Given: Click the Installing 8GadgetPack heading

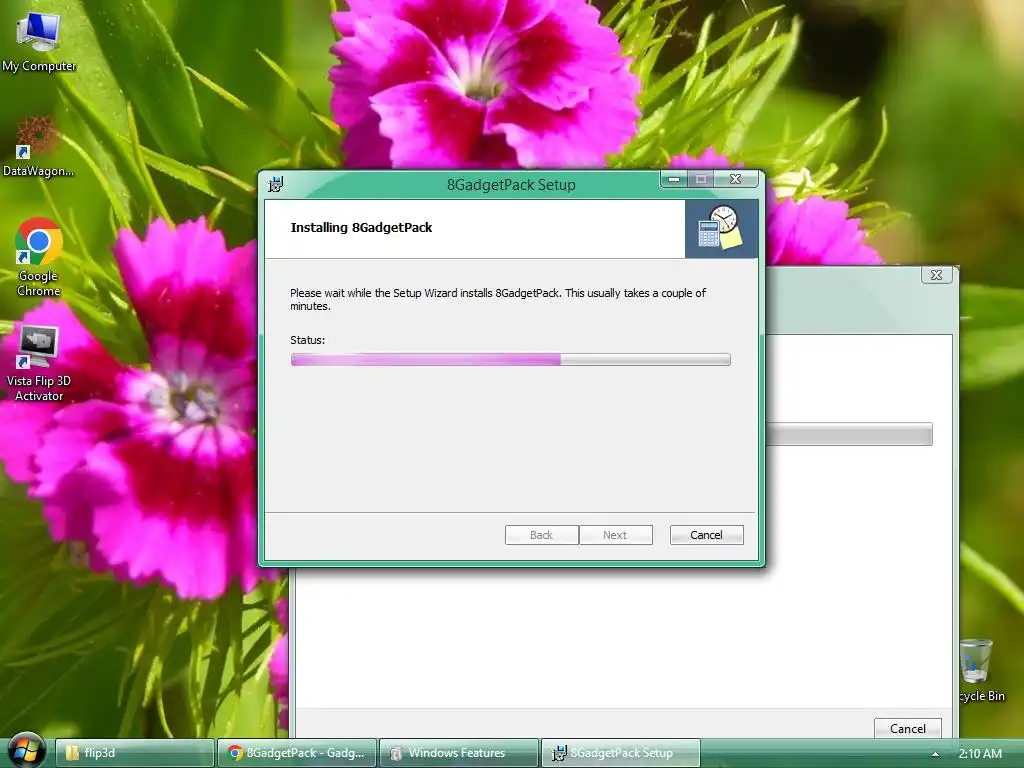Looking at the screenshot, I should (361, 227).
